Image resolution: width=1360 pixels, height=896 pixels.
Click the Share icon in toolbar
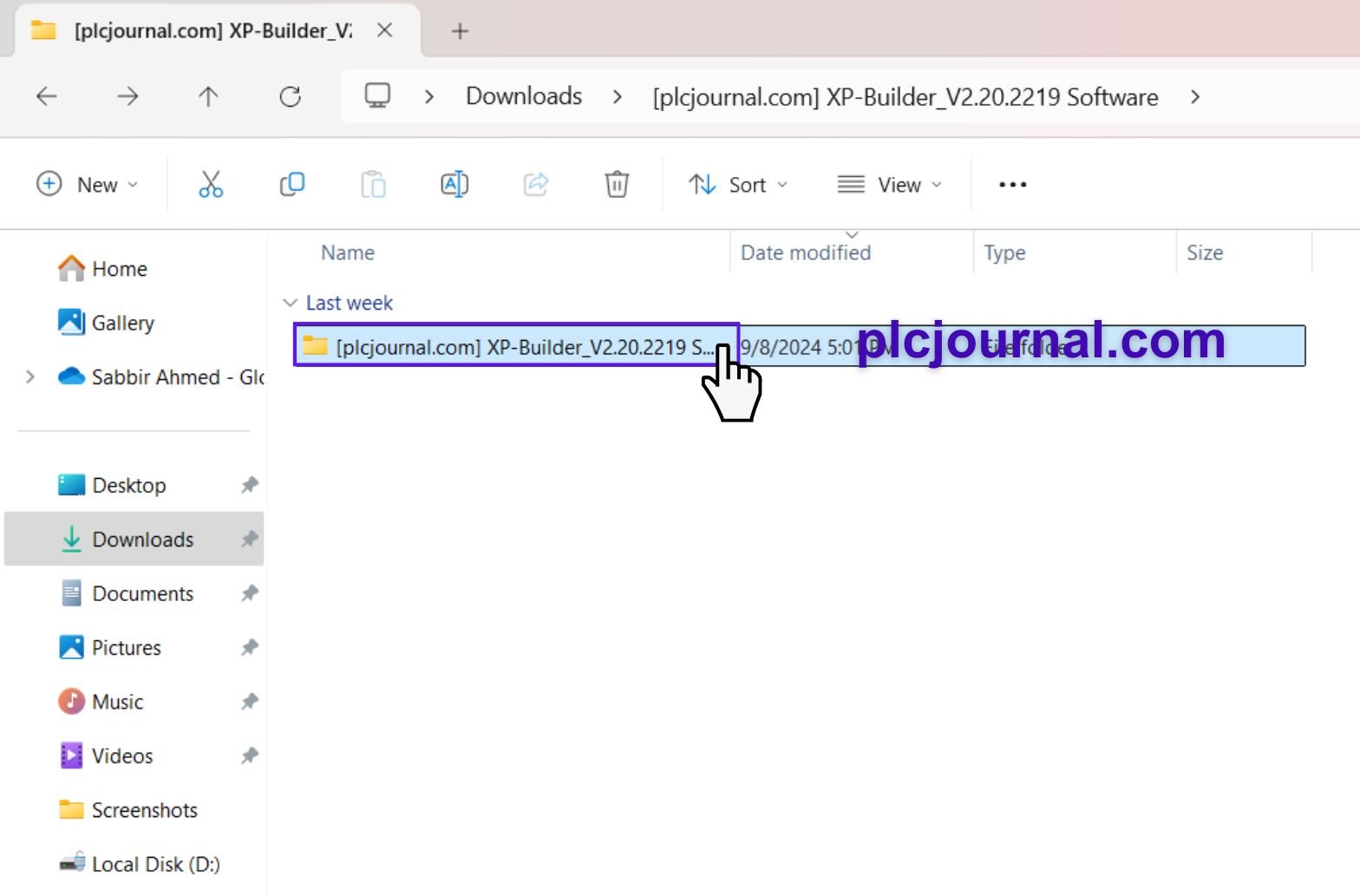[x=536, y=185]
